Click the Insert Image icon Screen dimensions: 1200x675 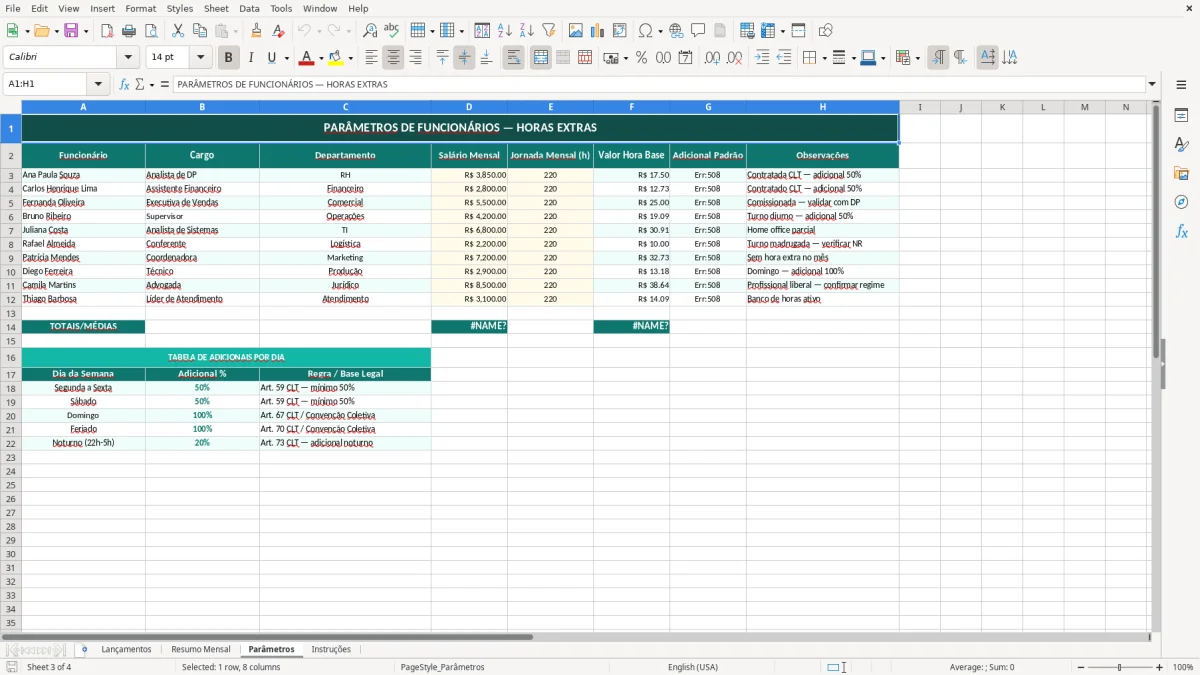click(x=576, y=31)
